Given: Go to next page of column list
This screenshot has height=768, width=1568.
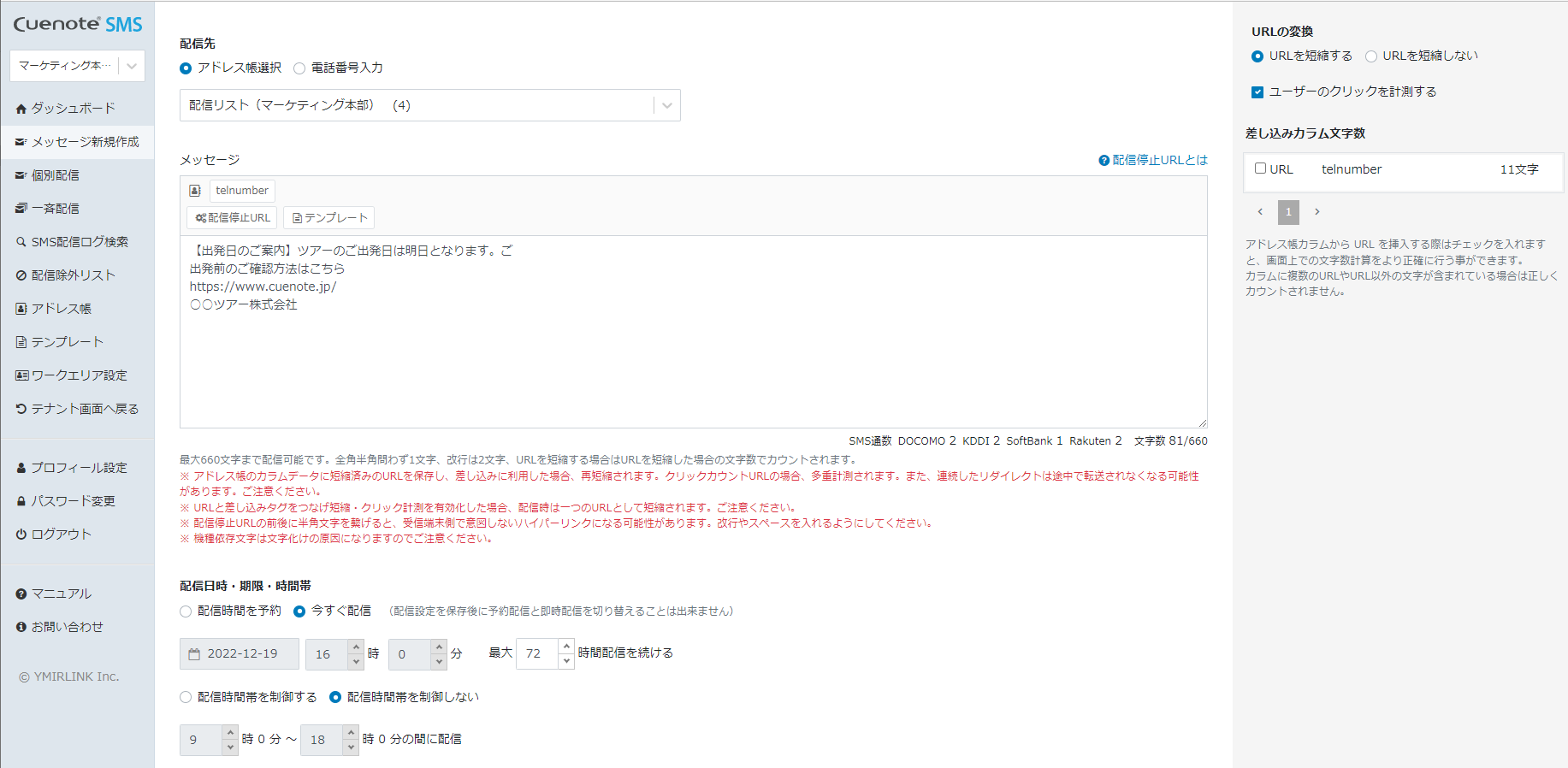Looking at the screenshot, I should (x=1317, y=211).
